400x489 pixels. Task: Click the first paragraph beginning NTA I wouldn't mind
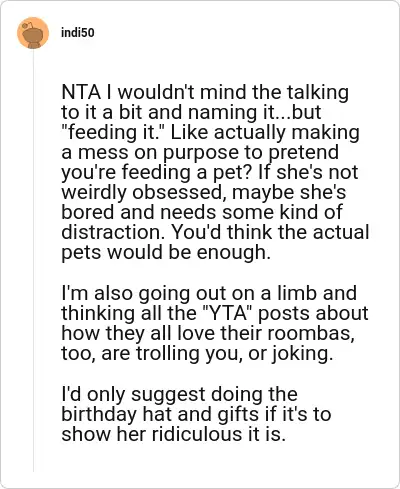(x=215, y=172)
